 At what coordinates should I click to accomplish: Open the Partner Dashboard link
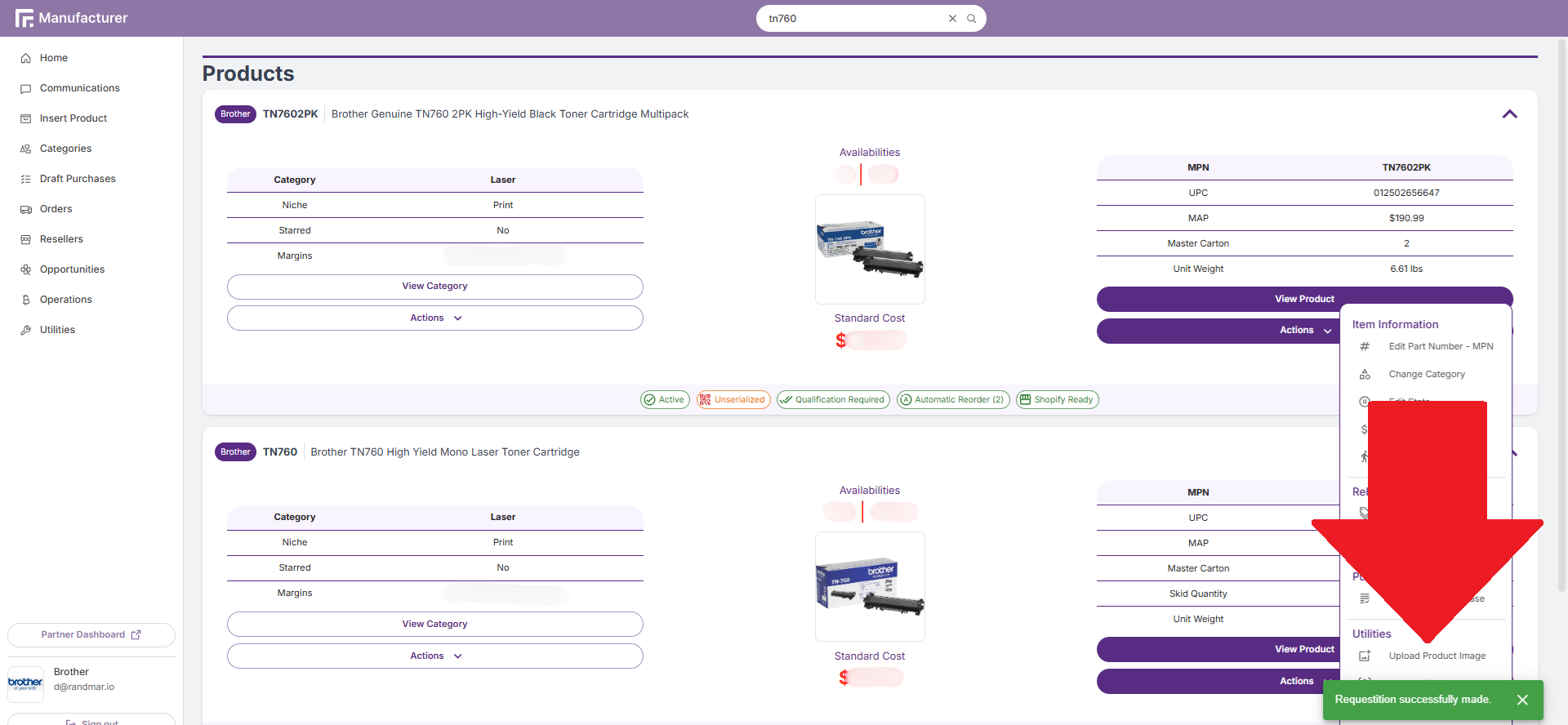[x=91, y=635]
